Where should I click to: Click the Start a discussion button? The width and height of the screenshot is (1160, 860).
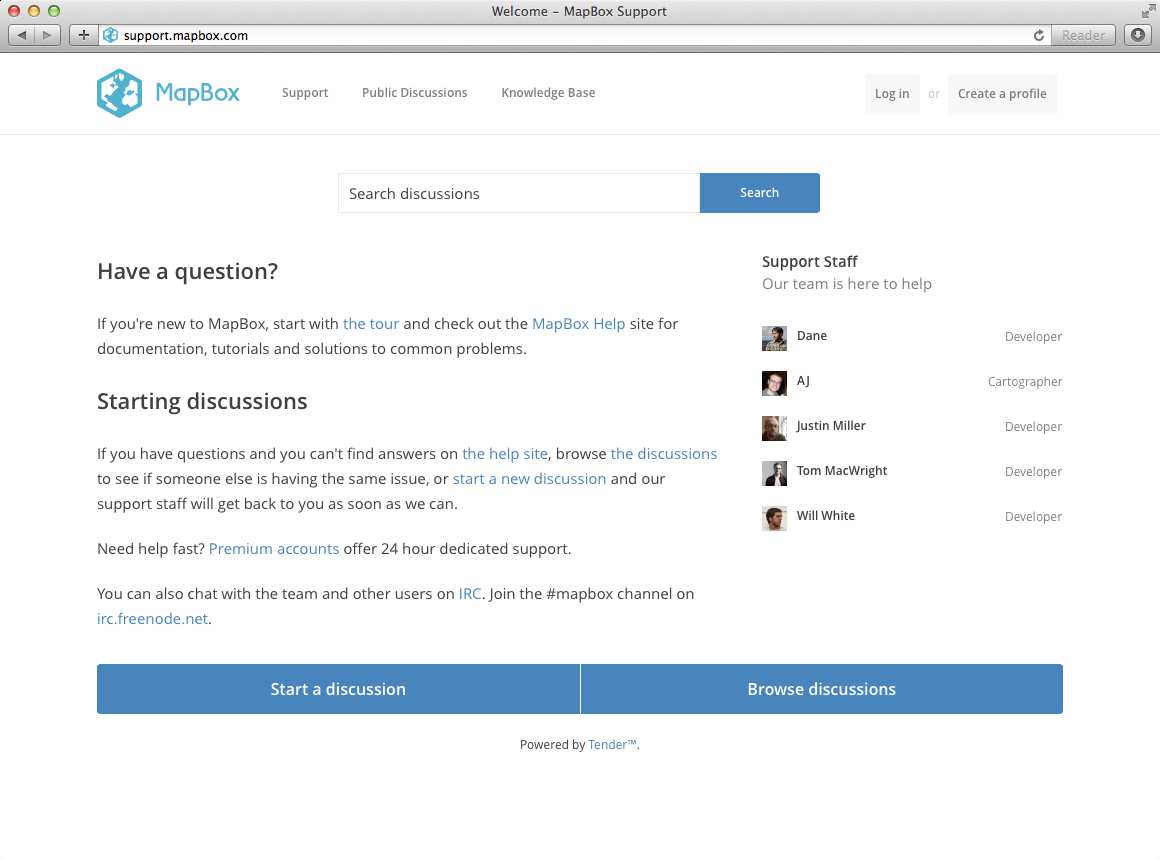[338, 689]
